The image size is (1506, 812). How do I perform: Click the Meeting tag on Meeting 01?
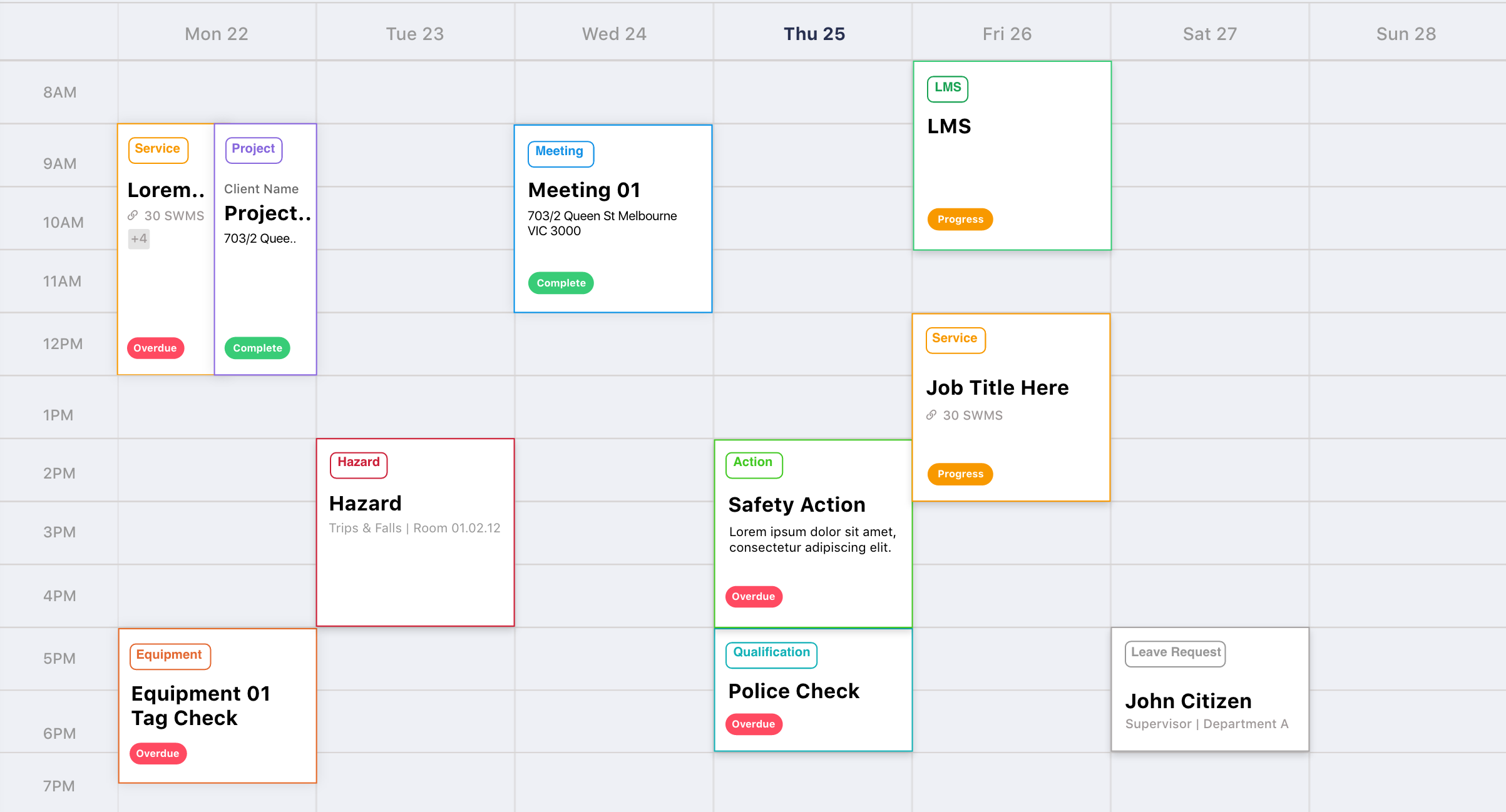point(560,152)
